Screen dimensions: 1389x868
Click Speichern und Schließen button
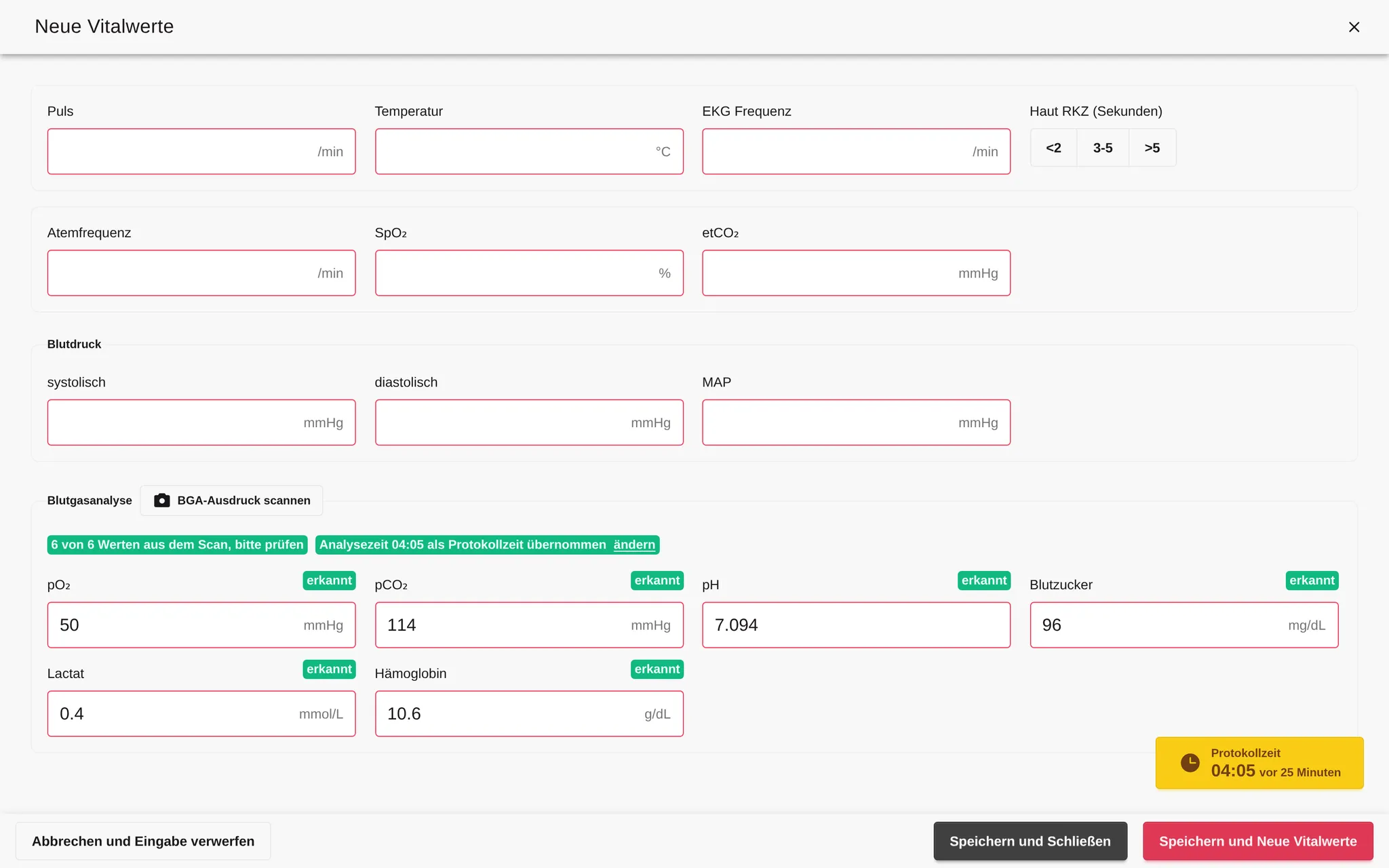pos(1030,842)
